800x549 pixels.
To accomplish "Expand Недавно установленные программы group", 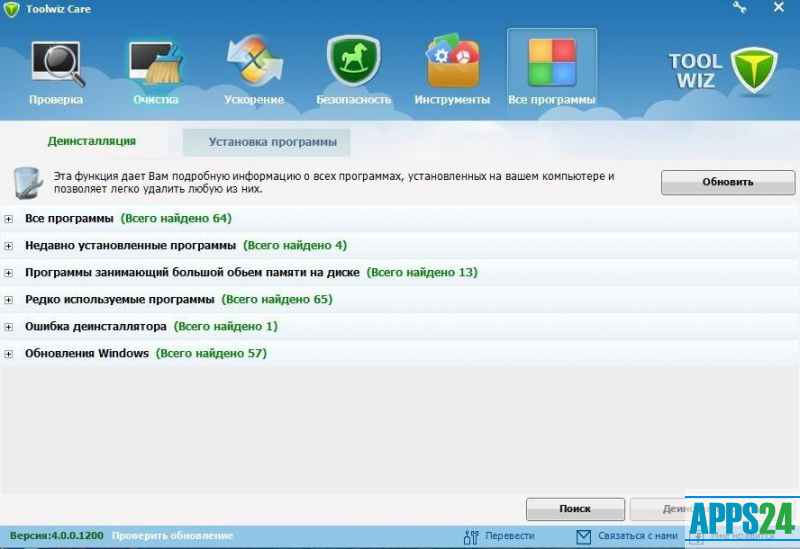I will 9,246.
